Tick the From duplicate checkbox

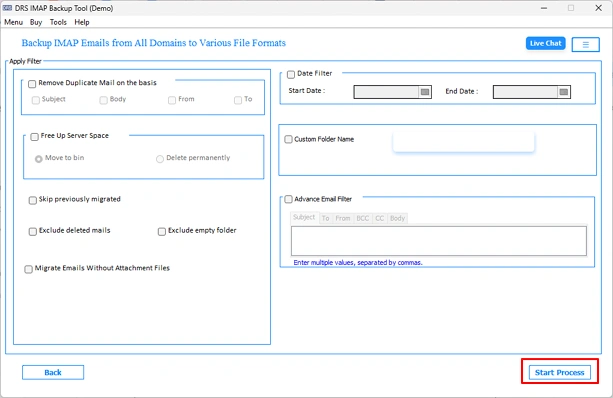point(172,100)
